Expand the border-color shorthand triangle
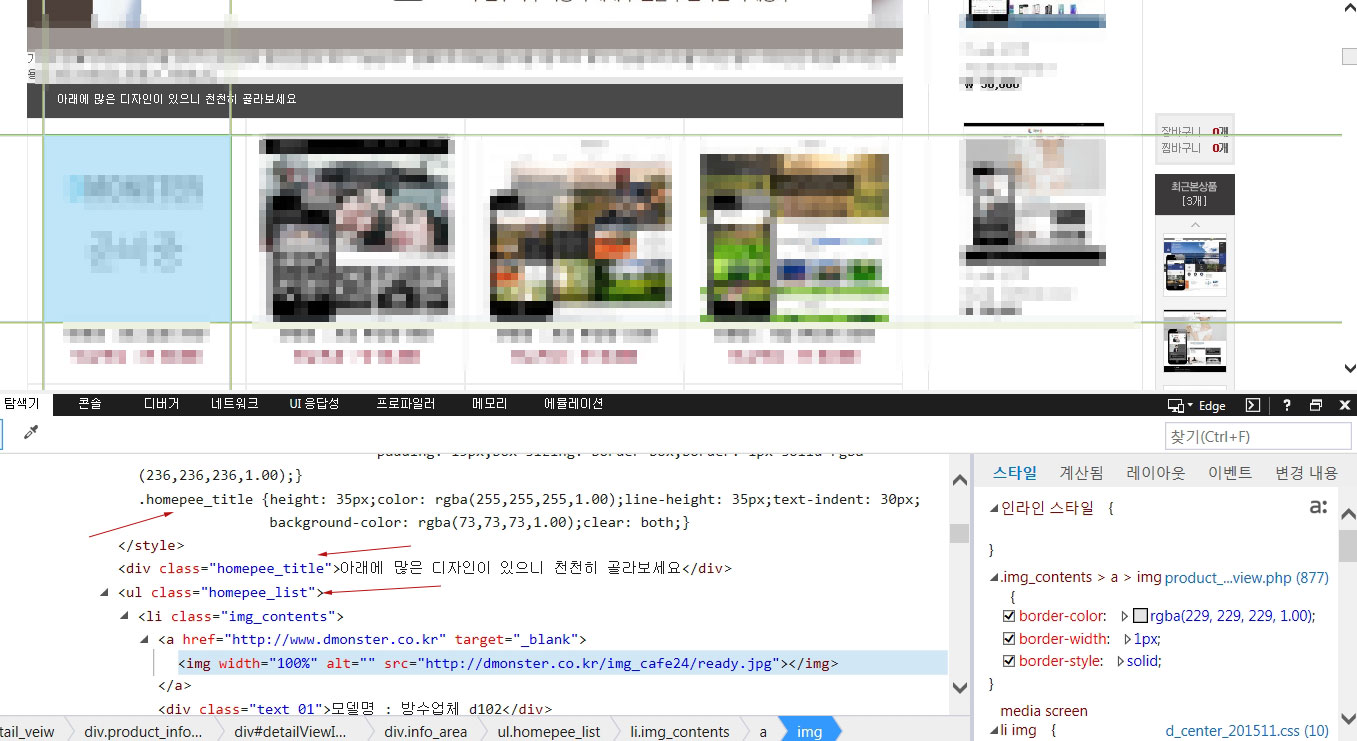1357x741 pixels. (x=1124, y=616)
